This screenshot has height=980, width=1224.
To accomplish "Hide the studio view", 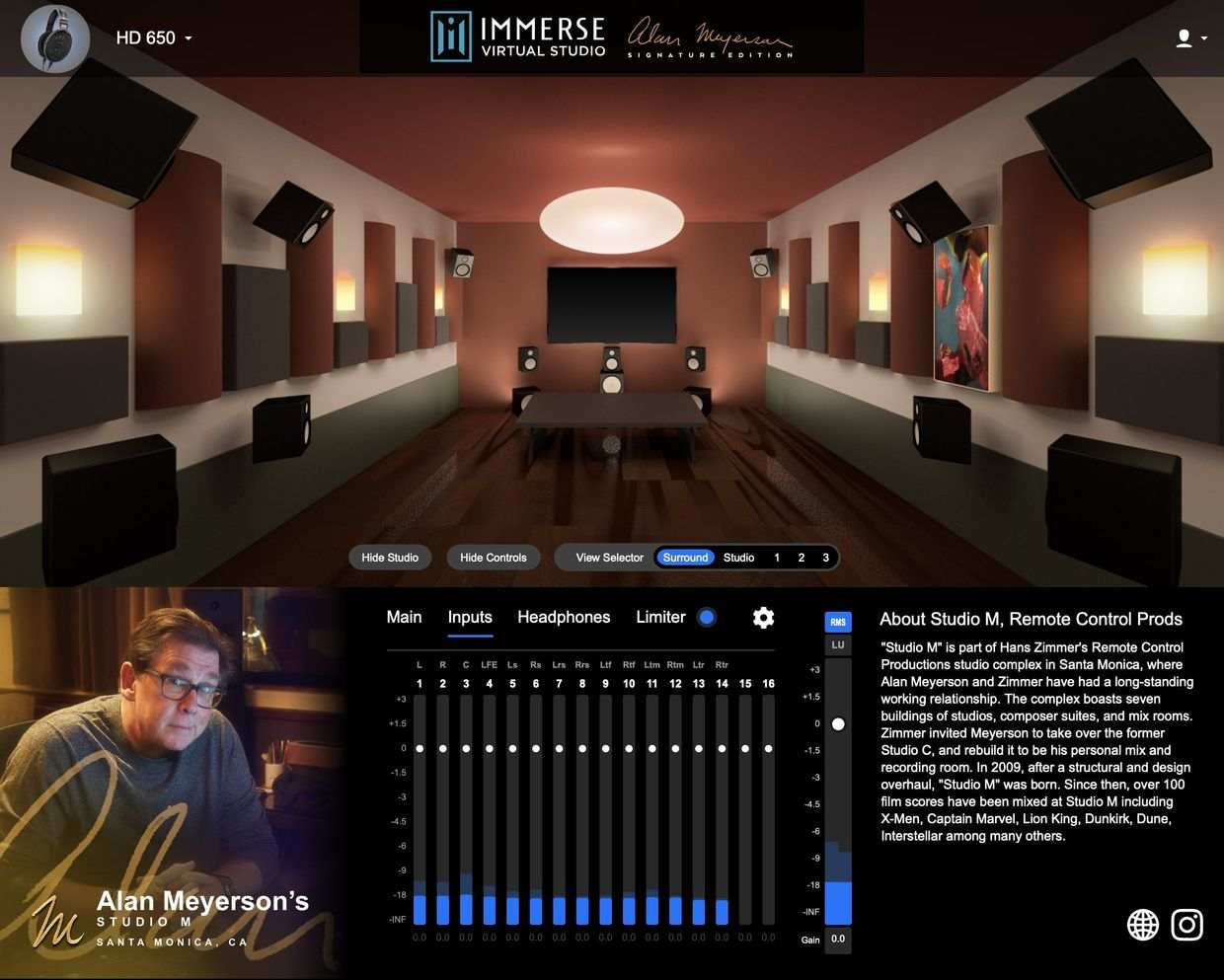I will click(390, 557).
